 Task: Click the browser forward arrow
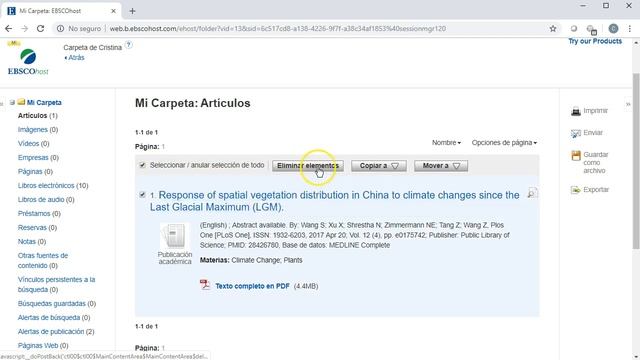pos(24,29)
